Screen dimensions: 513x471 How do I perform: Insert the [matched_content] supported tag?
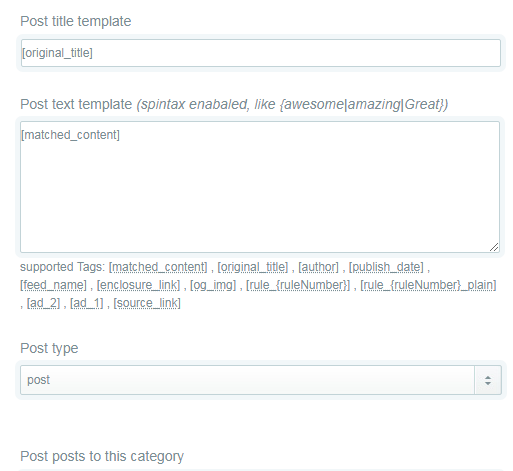click(158, 267)
